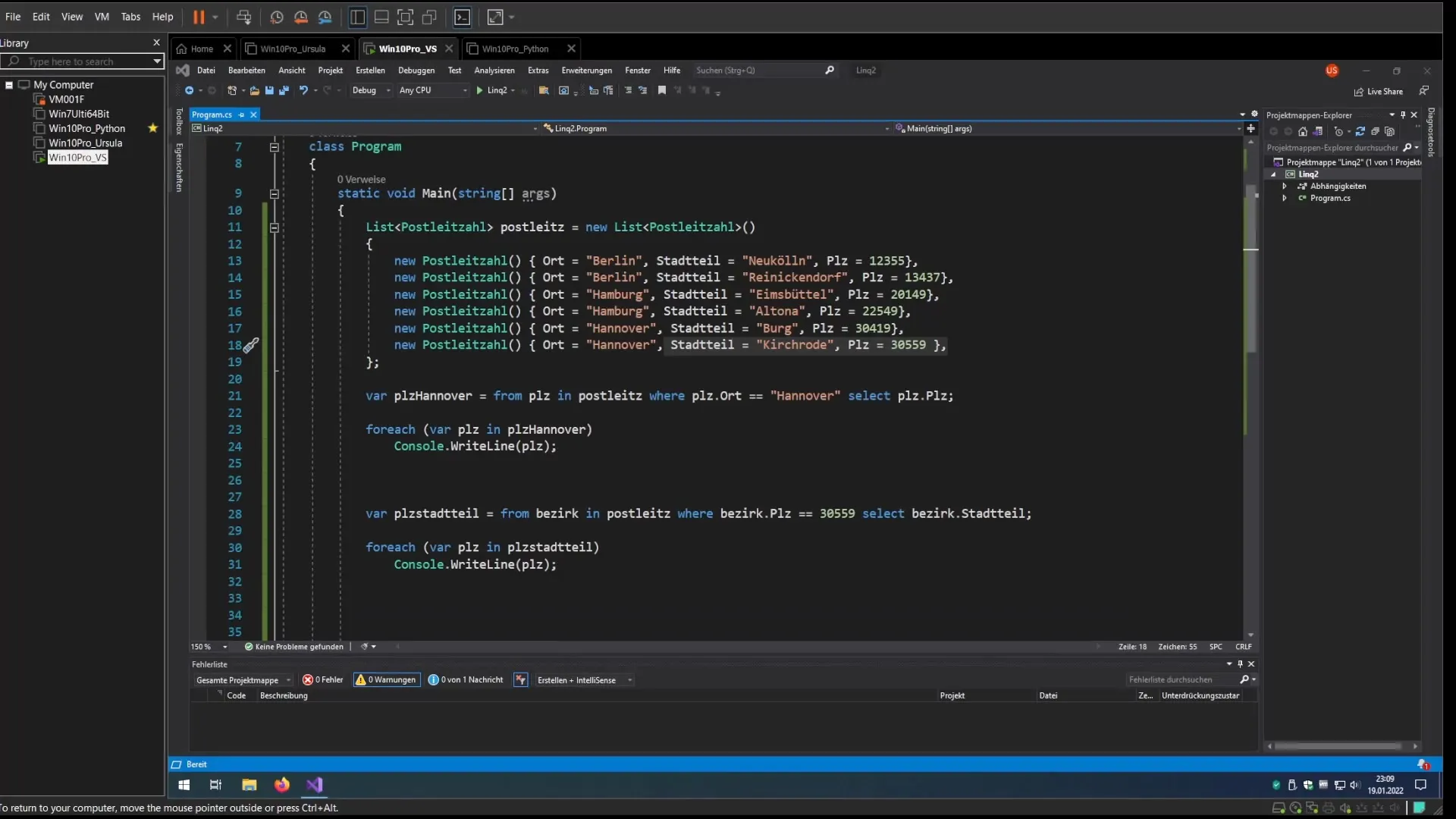Open the Debug configuration dropdown
The image size is (1456, 819).
pyautogui.click(x=371, y=90)
